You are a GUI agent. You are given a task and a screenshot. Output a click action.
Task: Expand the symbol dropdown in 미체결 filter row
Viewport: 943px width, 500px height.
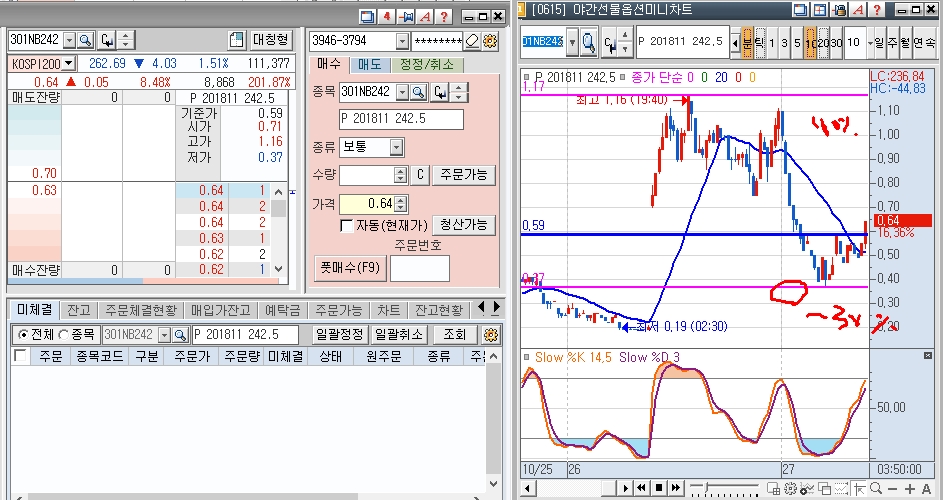pos(164,335)
